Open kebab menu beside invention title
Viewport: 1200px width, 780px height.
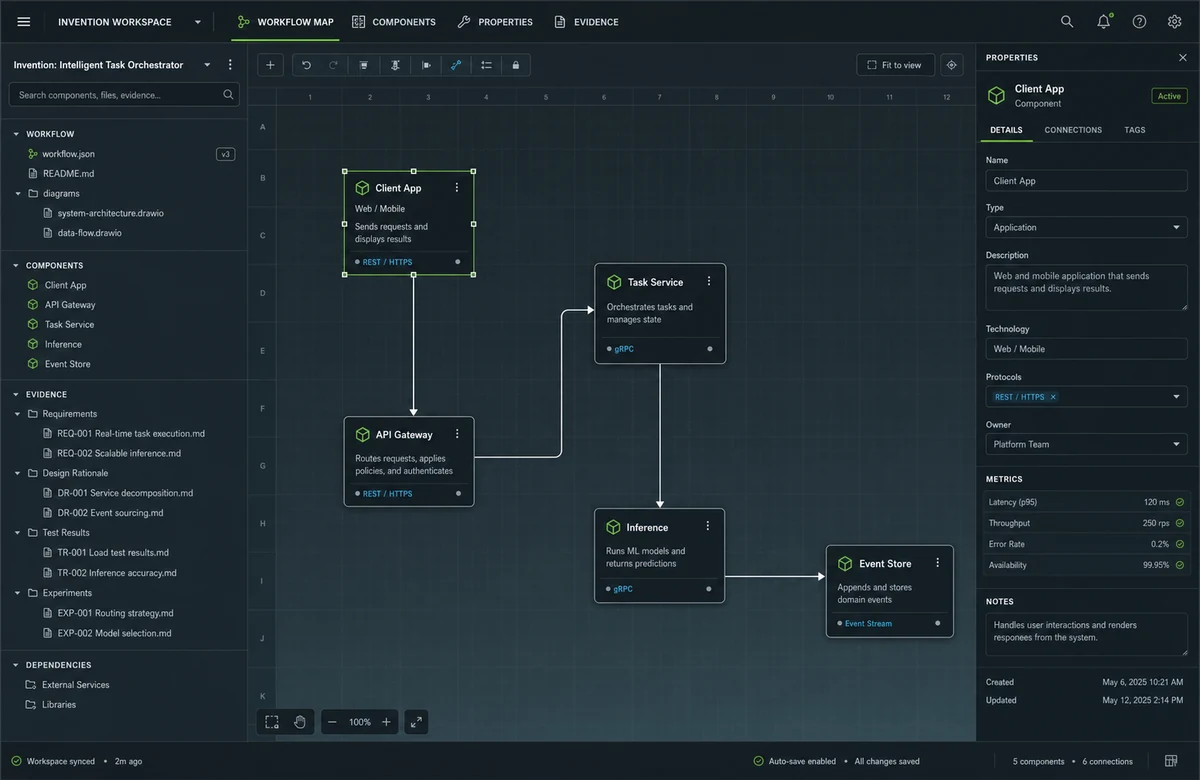(230, 65)
